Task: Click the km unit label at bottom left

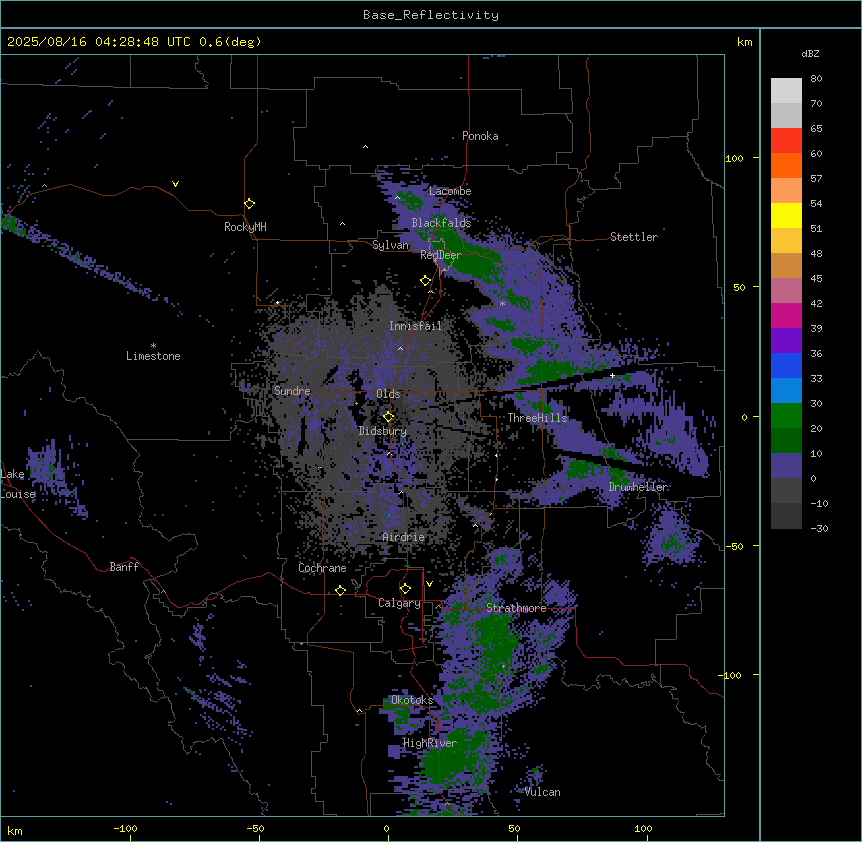Action: (15, 831)
